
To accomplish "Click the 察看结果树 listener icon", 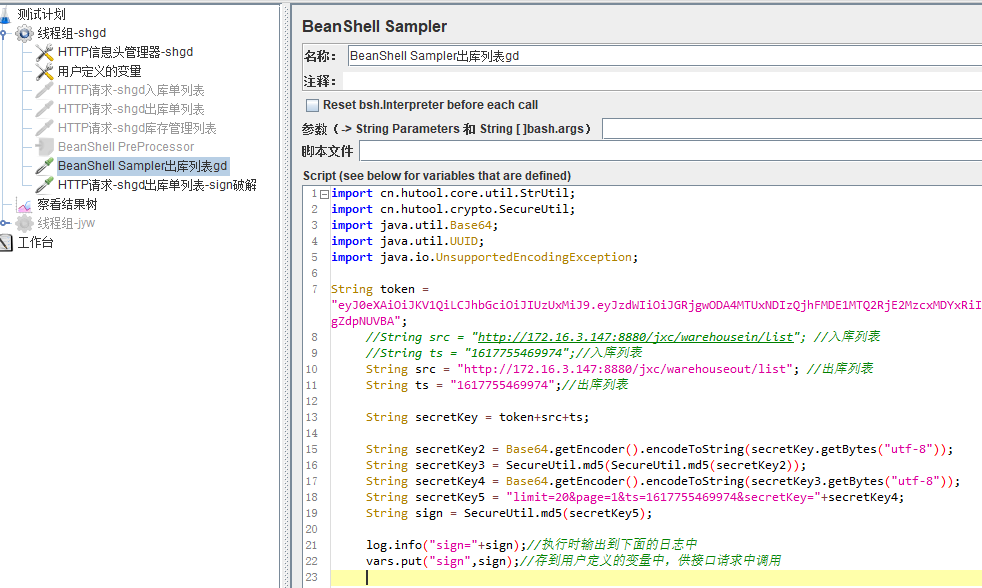I will pyautogui.click(x=24, y=205).
